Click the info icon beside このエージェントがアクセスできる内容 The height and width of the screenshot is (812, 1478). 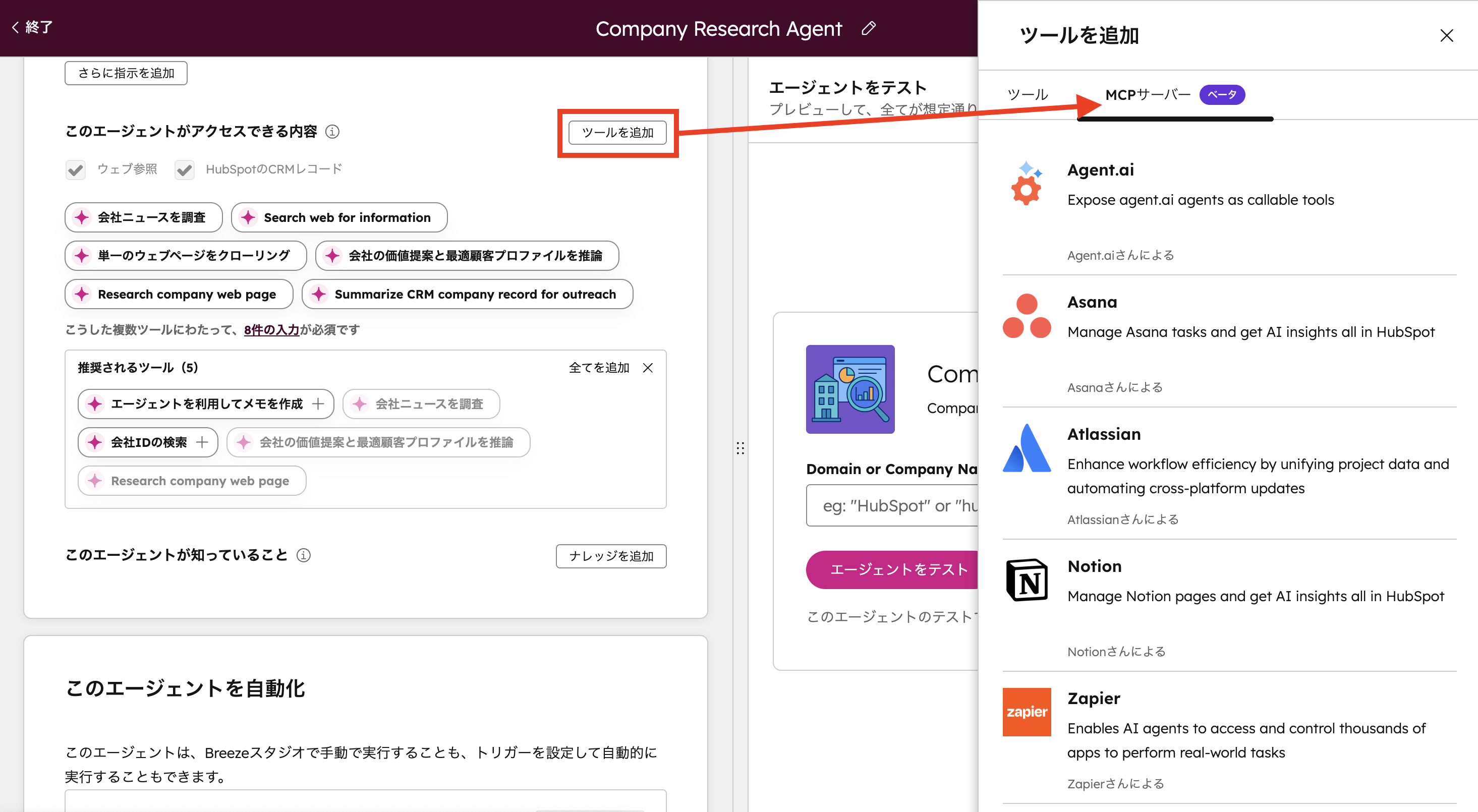tap(332, 132)
